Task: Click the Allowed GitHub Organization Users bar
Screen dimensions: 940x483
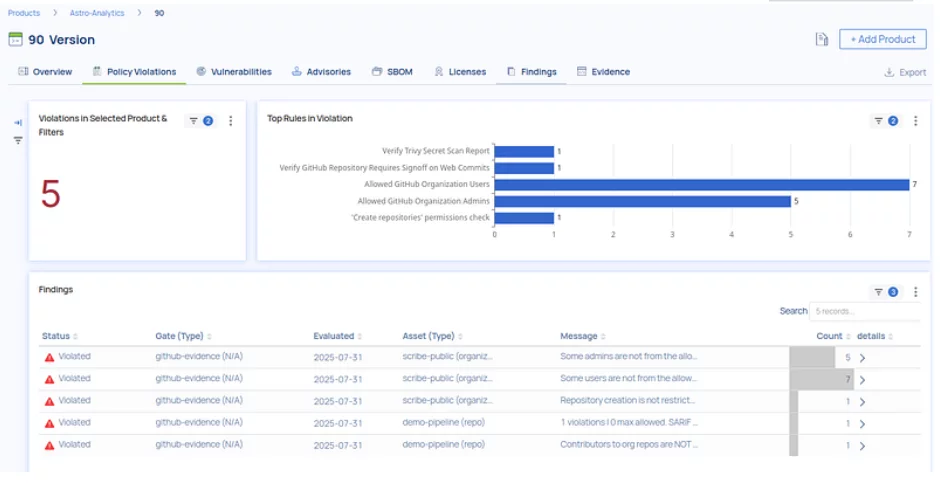Action: pyautogui.click(x=702, y=185)
